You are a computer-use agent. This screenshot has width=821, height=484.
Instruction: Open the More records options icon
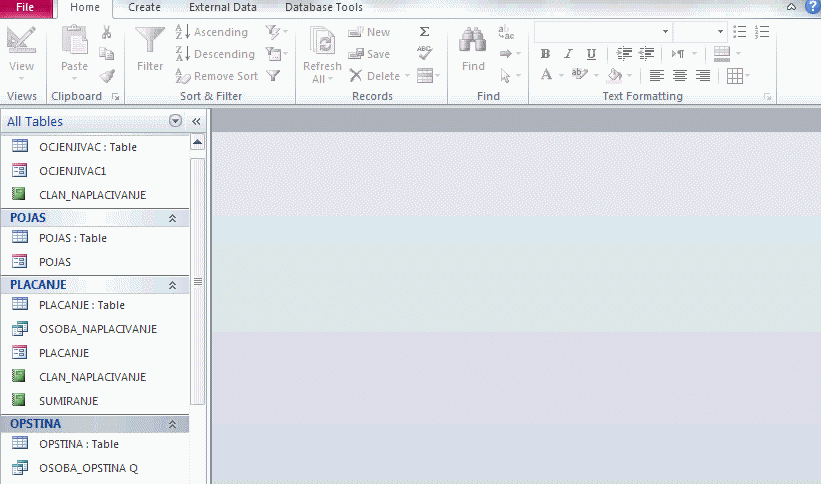428,76
